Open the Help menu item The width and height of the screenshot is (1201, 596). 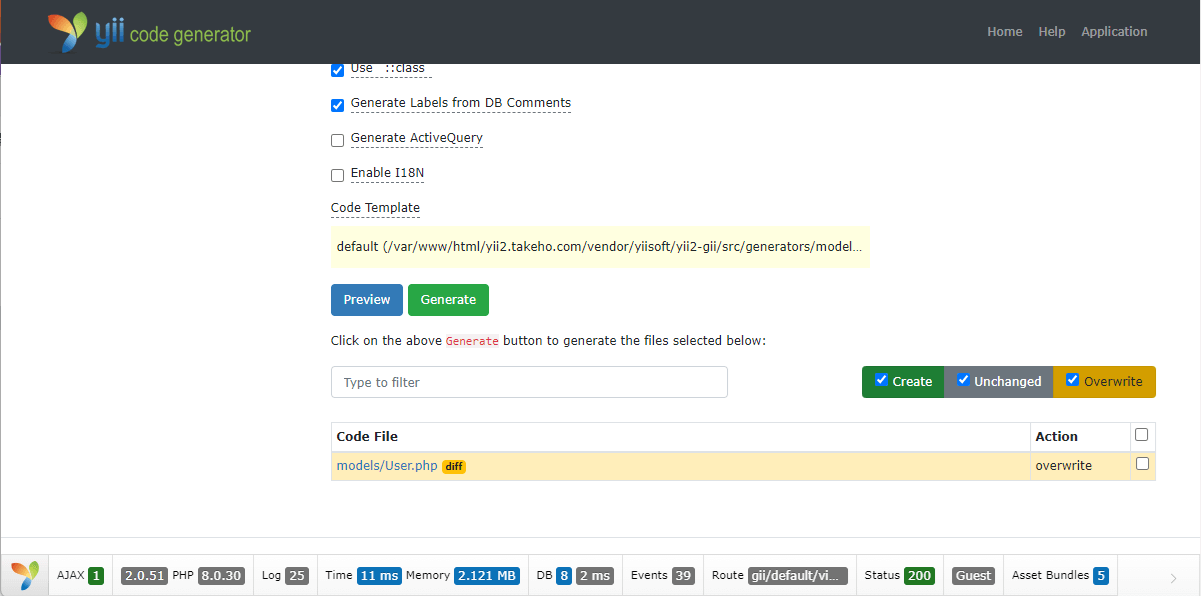(1051, 32)
